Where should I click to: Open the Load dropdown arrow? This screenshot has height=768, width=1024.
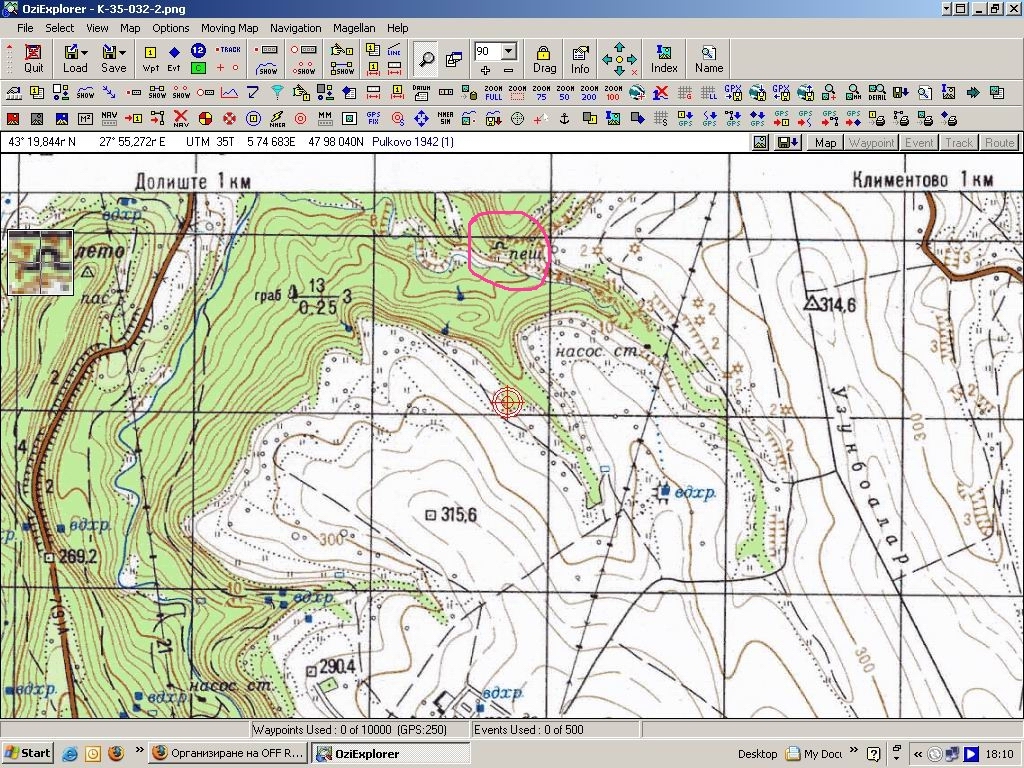[x=84, y=52]
